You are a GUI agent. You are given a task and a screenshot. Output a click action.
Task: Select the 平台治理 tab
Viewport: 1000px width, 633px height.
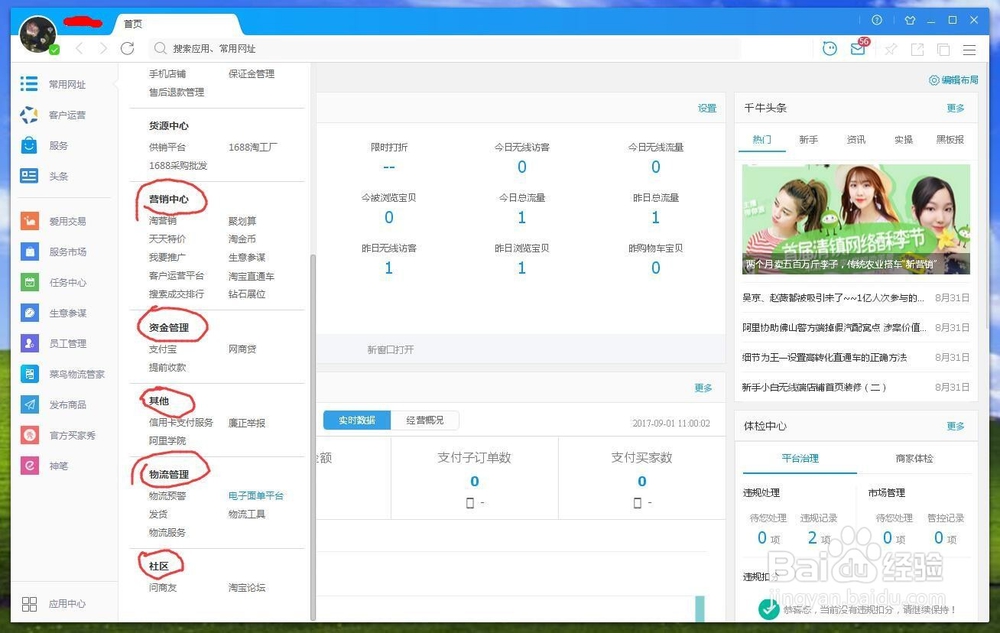pyautogui.click(x=800, y=458)
